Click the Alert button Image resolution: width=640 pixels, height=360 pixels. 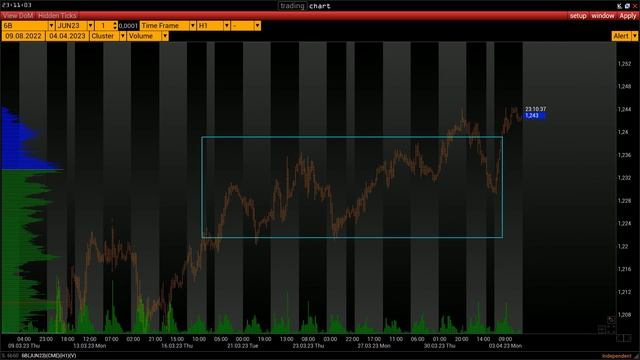pos(621,36)
